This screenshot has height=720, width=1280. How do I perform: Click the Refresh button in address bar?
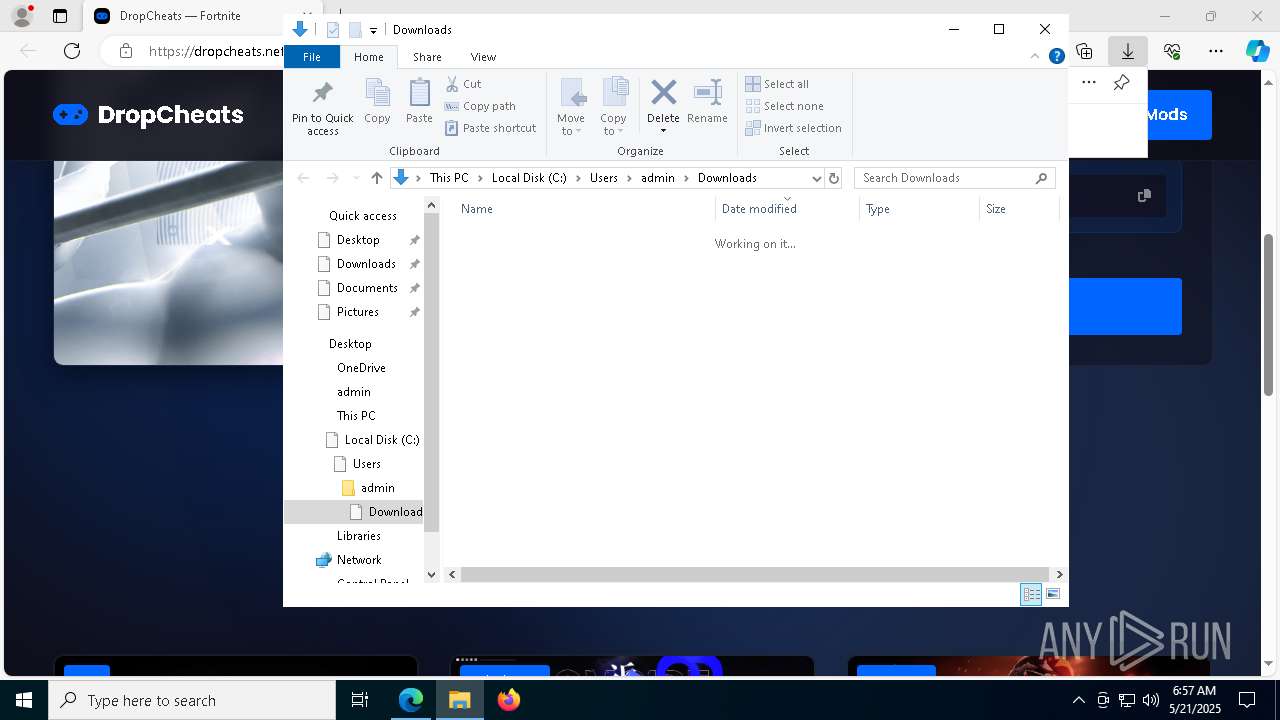(834, 178)
